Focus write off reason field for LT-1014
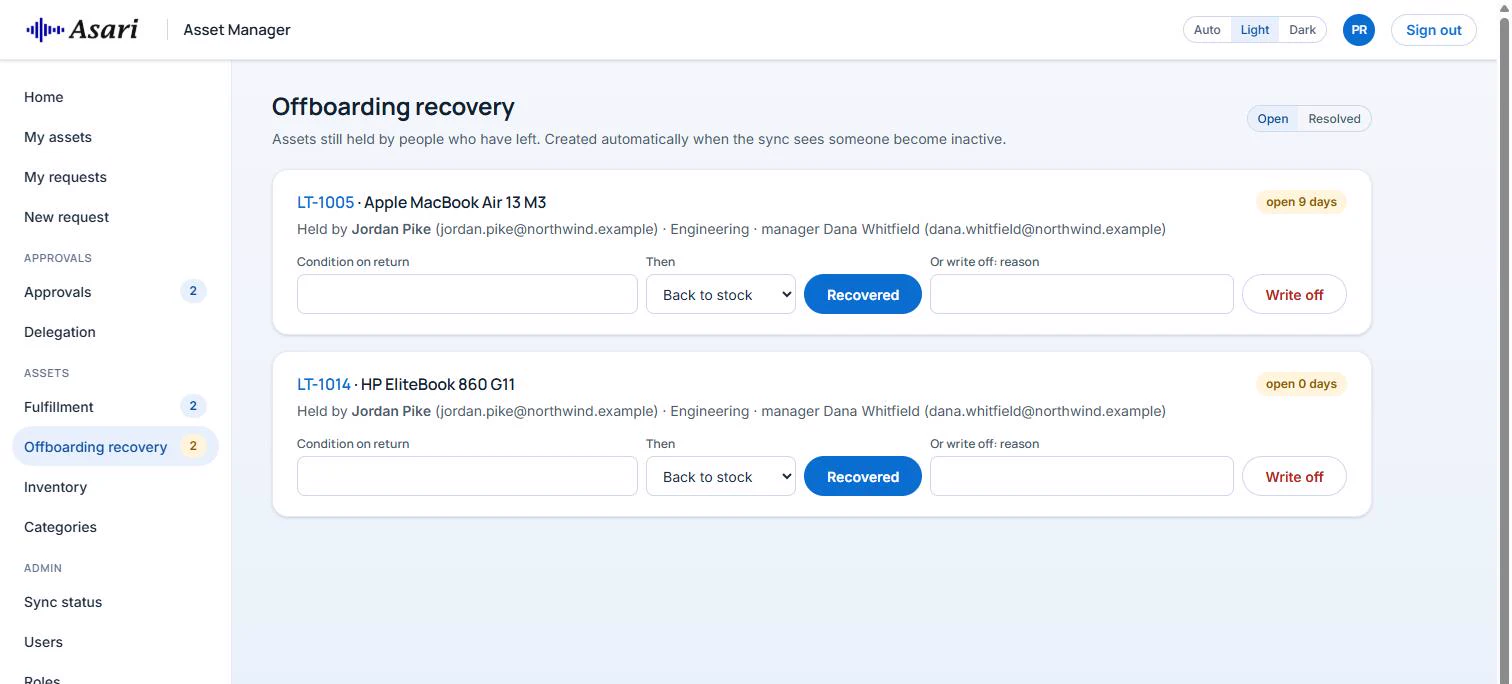Image resolution: width=1512 pixels, height=684 pixels. (1082, 477)
